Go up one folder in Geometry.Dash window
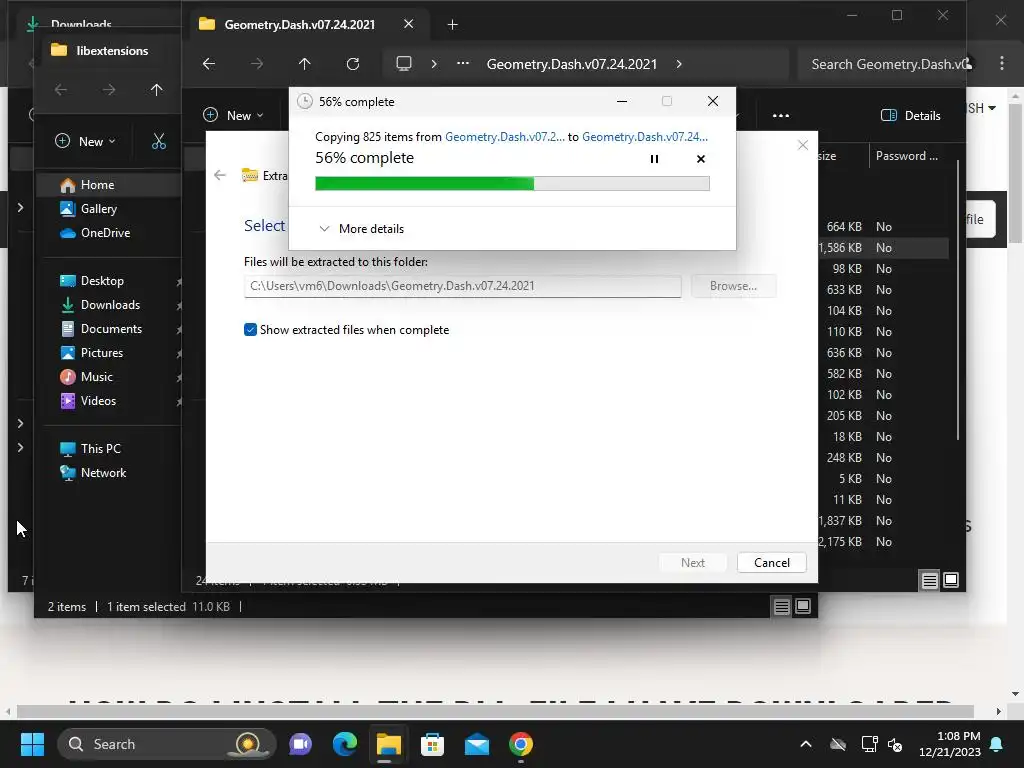 pos(304,64)
